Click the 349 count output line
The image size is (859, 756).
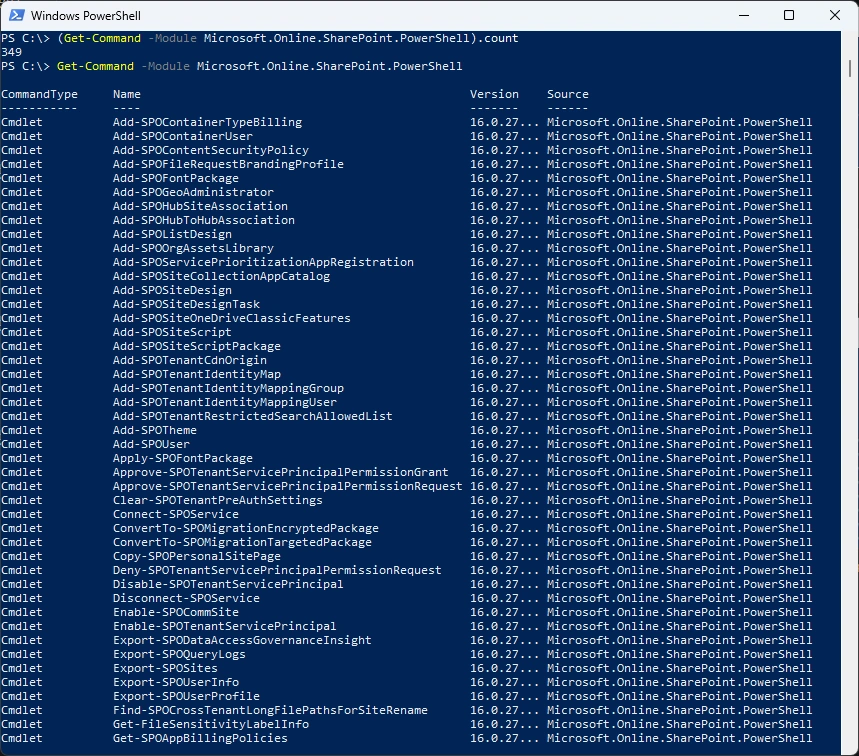click(12, 52)
